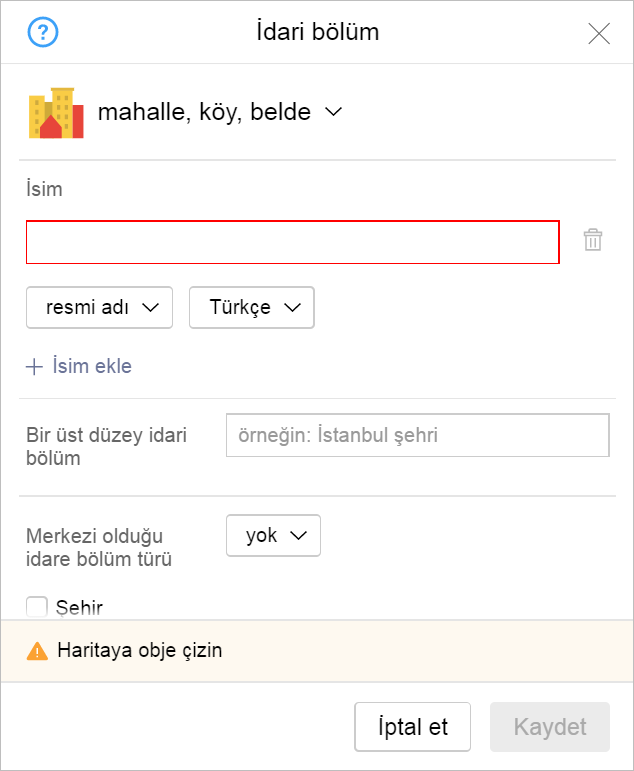This screenshot has height=771, width=634.
Task: Open help via the question mark icon
Action: [43, 32]
